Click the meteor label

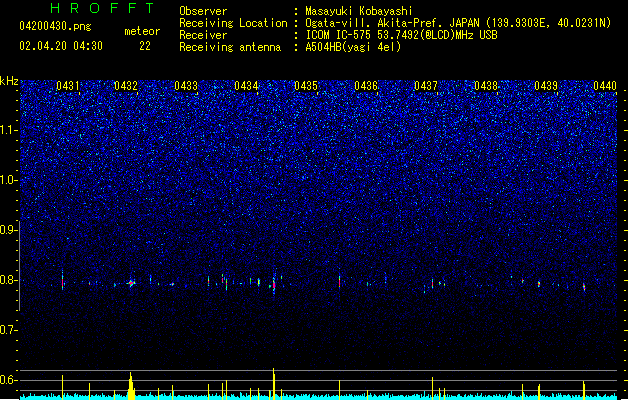142,31
